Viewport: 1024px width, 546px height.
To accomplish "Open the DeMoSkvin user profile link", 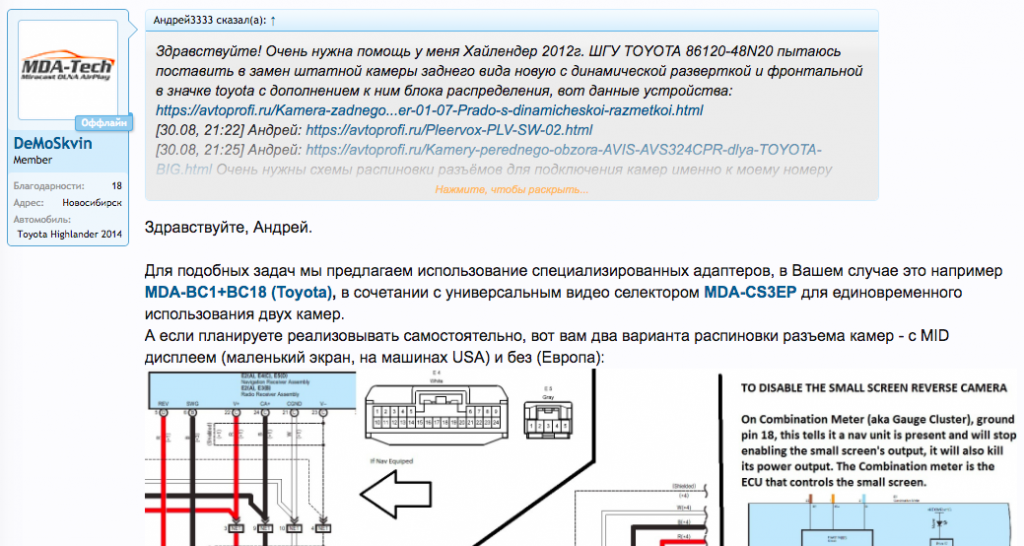I will (x=53, y=143).
